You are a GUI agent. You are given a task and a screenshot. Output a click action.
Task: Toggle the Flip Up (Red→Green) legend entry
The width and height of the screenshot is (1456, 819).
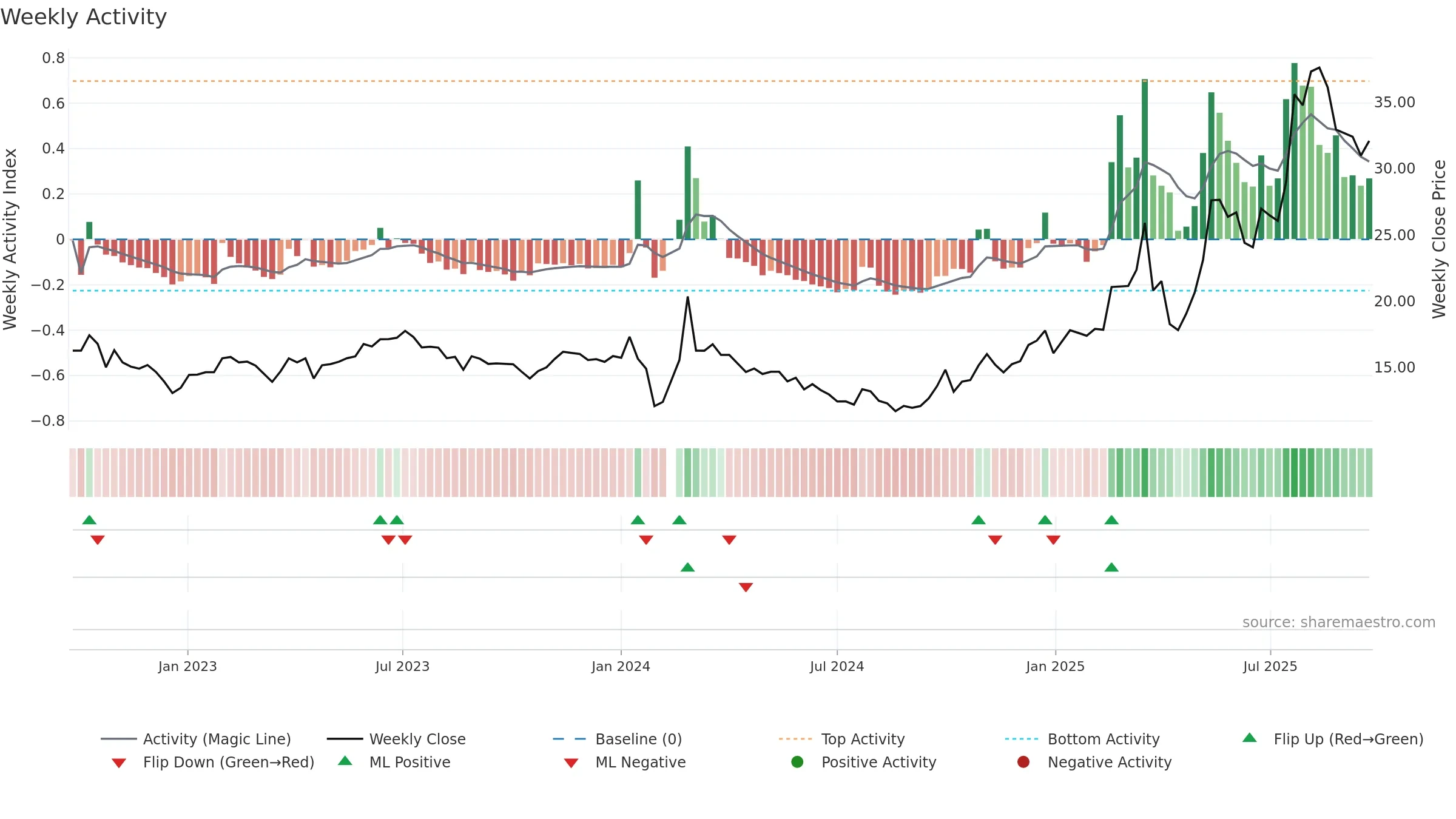click(1332, 739)
